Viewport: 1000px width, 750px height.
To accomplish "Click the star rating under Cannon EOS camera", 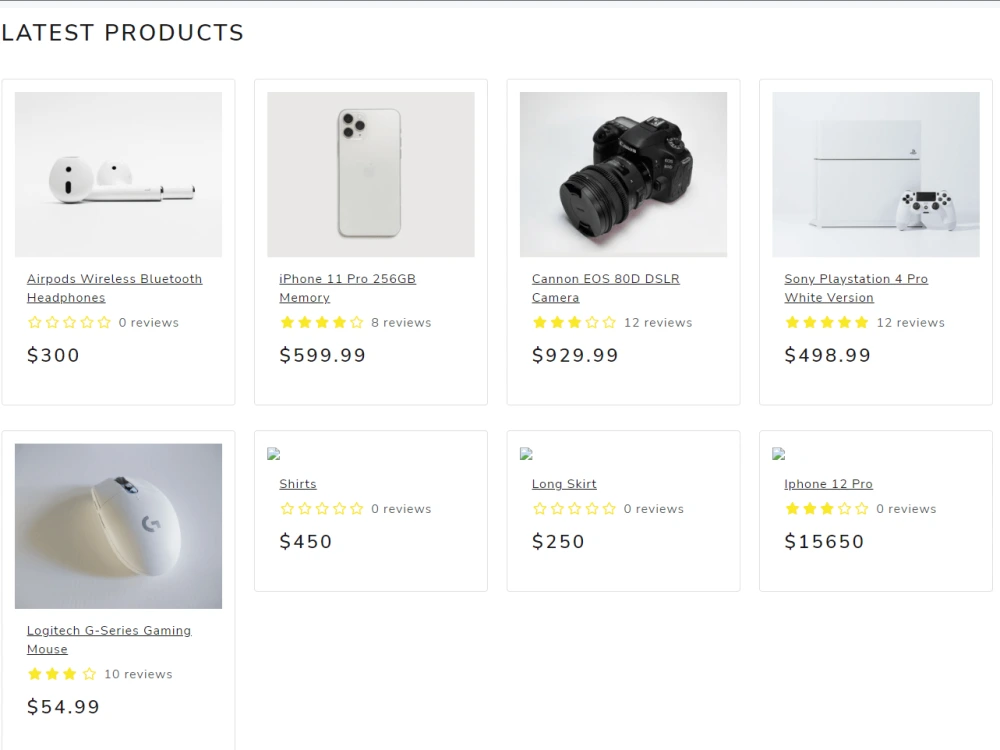I will click(x=575, y=322).
